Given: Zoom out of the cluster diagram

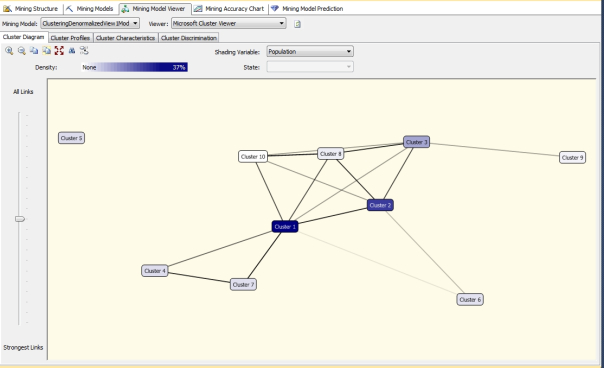Looking at the screenshot, I should (x=22, y=50).
